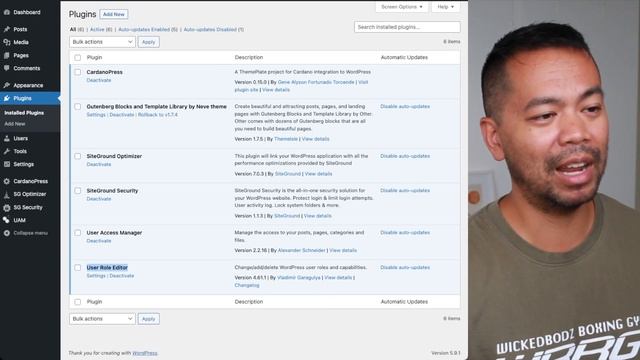Disable auto-updates for User Role Editor
The image size is (640, 360).
point(405,268)
